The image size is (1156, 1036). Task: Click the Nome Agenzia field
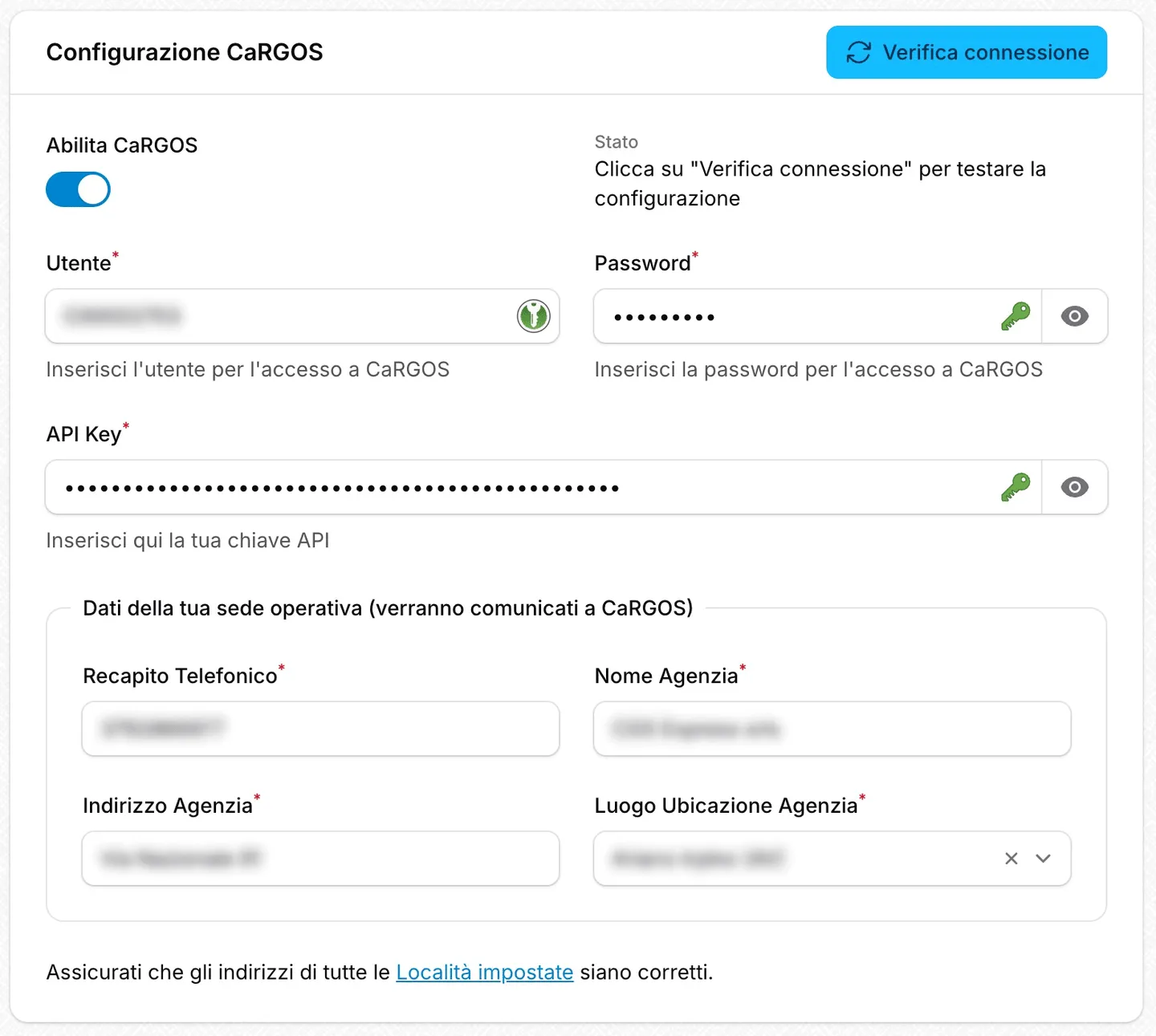[x=832, y=729]
